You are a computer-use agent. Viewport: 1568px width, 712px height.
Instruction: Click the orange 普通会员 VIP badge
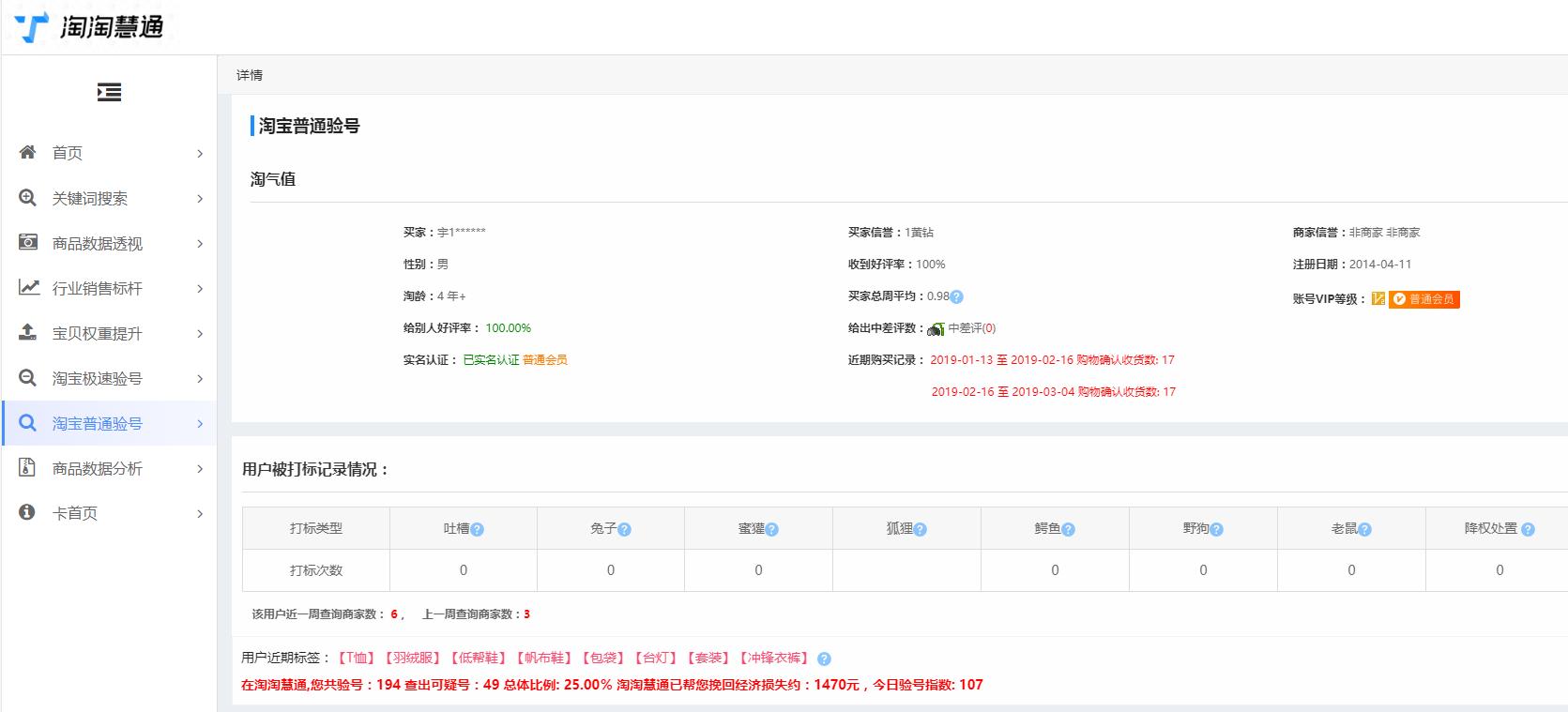click(x=1423, y=299)
